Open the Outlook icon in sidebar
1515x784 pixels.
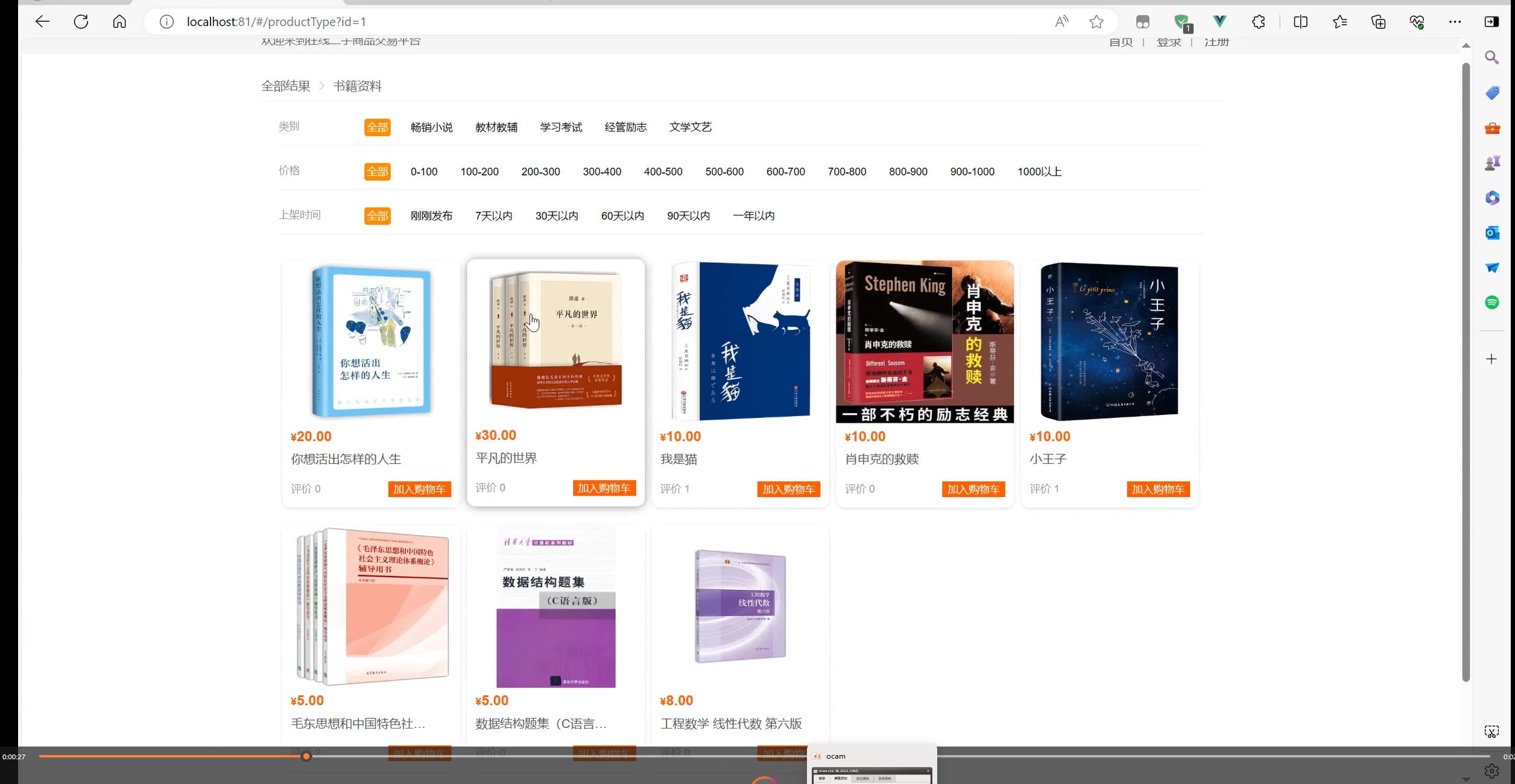[x=1492, y=233]
